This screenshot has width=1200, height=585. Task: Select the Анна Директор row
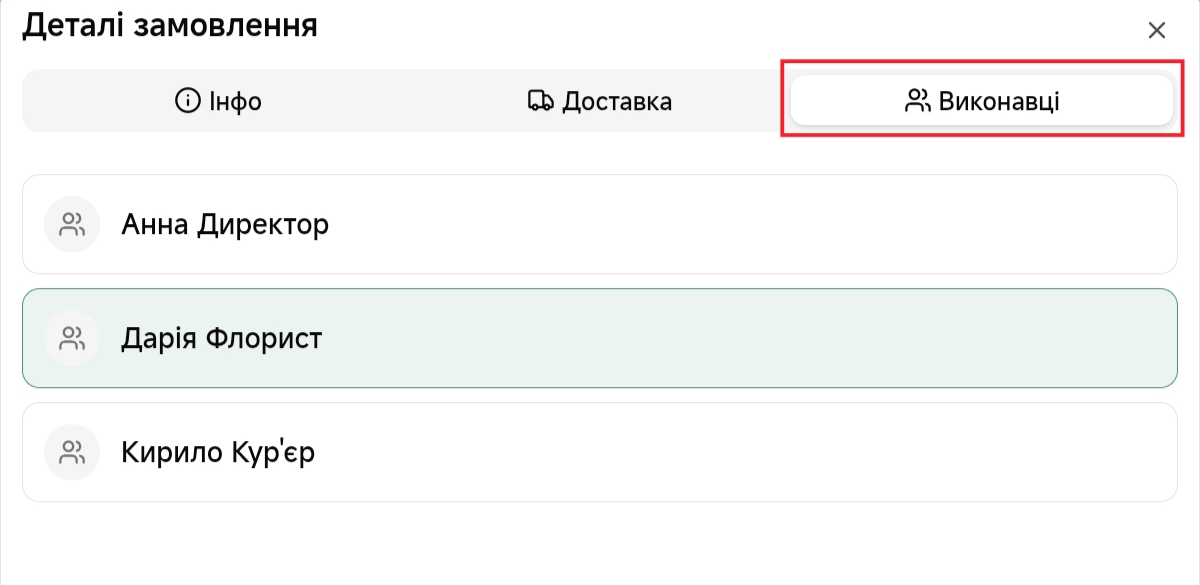[600, 224]
